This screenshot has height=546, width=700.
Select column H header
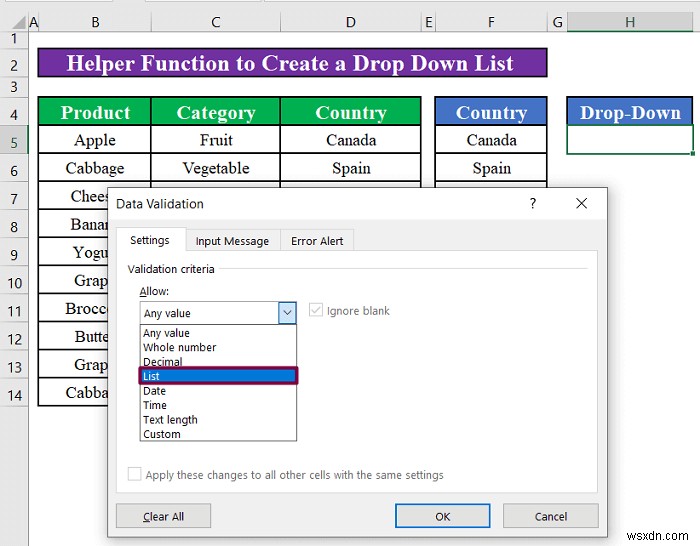(x=629, y=22)
